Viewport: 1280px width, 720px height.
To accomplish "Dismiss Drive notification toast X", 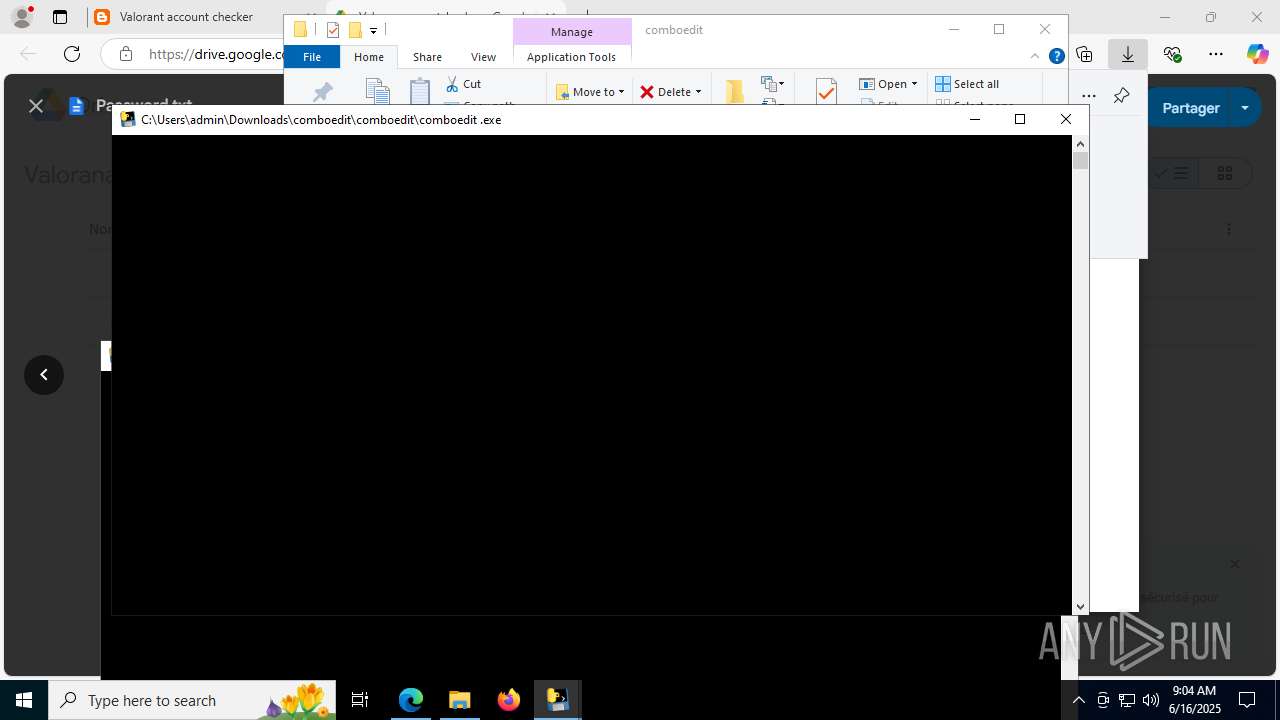I will point(1234,564).
